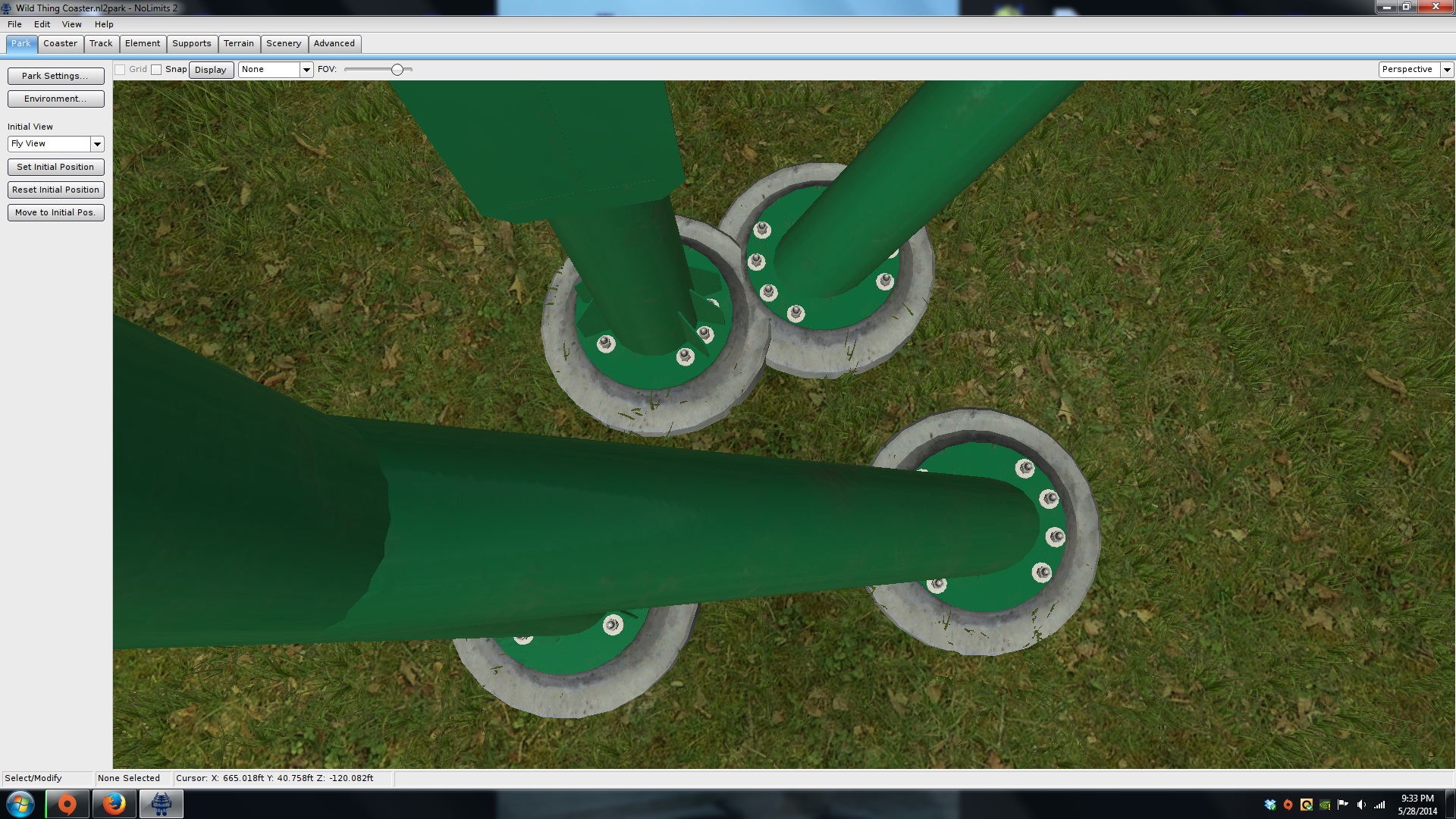Toggle the Grid checkbox
The width and height of the screenshot is (1456, 819).
click(120, 70)
